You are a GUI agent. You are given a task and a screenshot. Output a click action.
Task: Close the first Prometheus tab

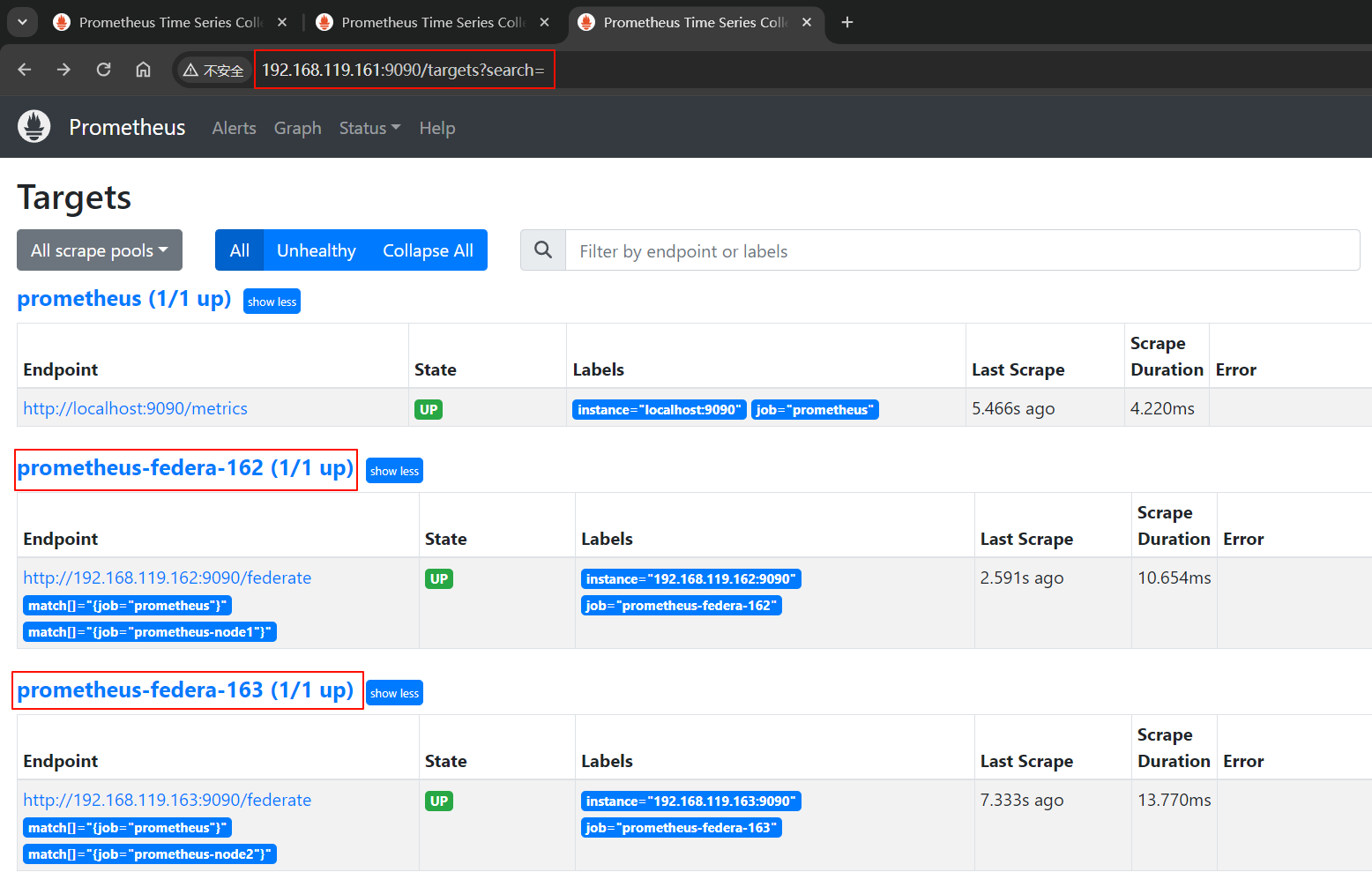pyautogui.click(x=282, y=22)
